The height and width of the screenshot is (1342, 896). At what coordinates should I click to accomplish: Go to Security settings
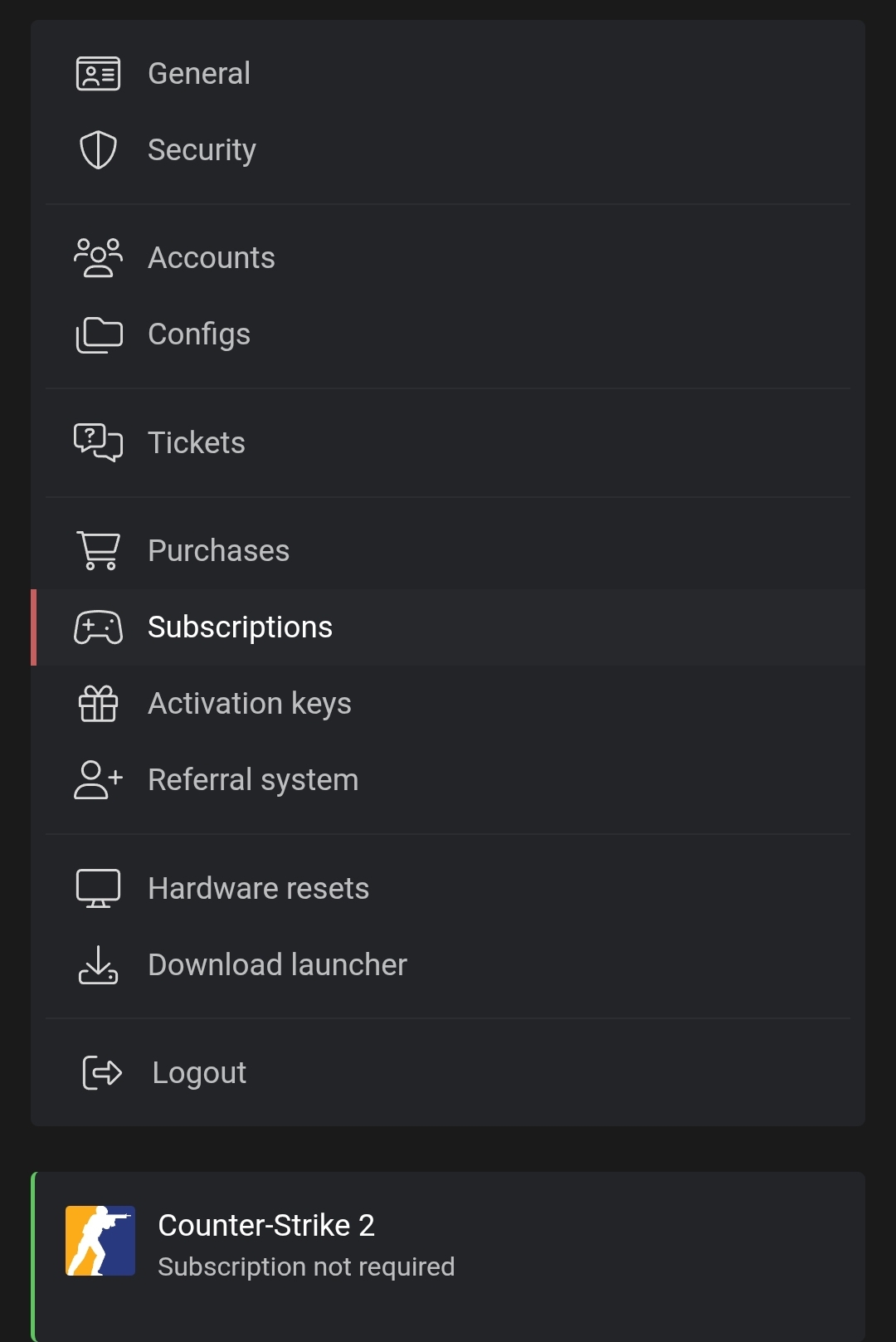[448, 150]
